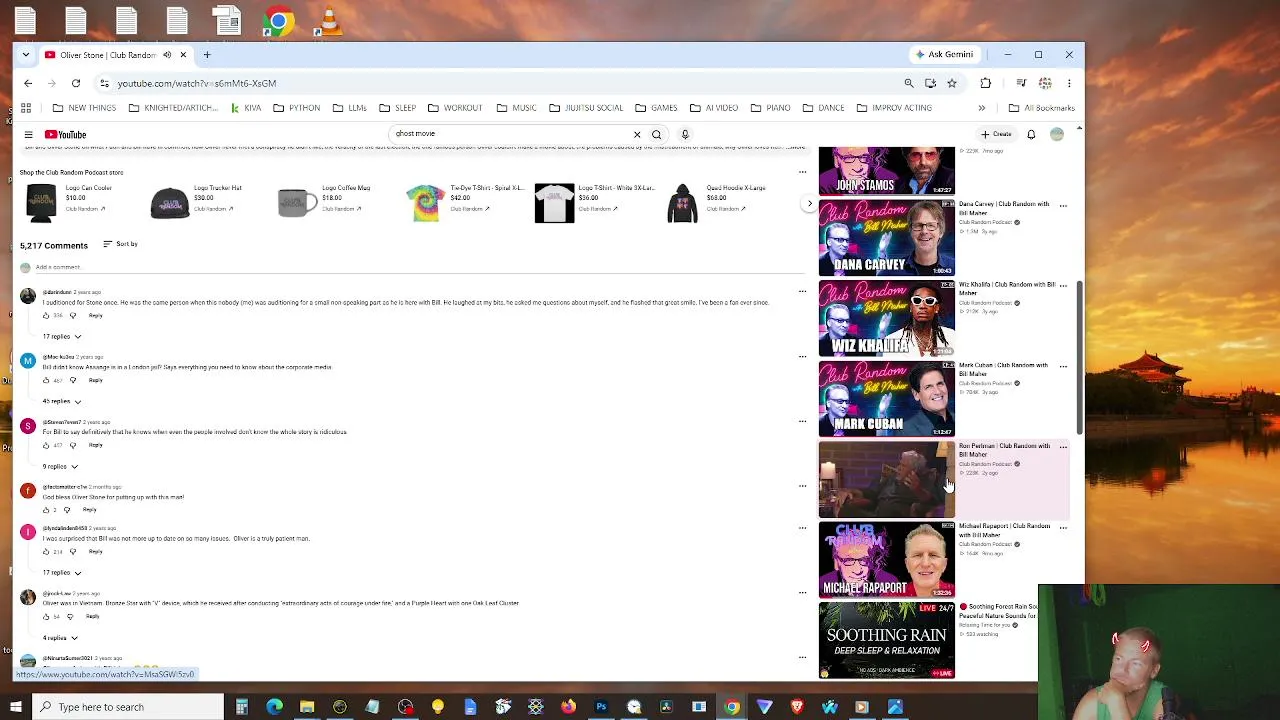Open Photoshop from the taskbar
1280x720 pixels.
click(x=601, y=707)
